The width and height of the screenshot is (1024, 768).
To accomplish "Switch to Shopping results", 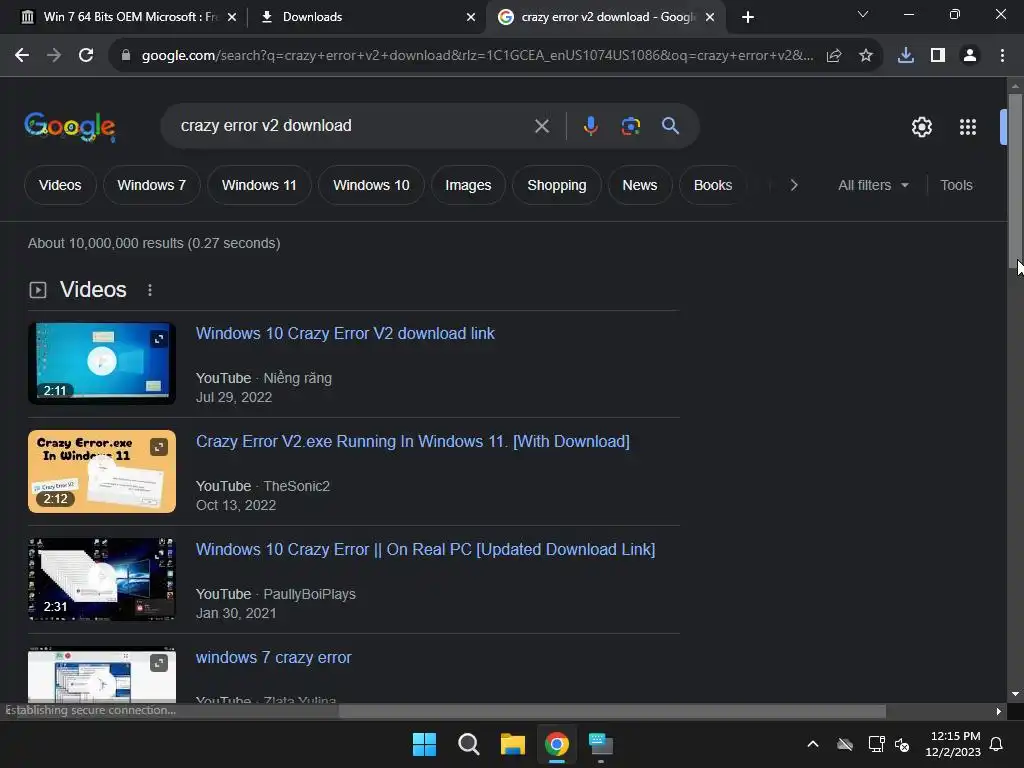I will [x=556, y=185].
